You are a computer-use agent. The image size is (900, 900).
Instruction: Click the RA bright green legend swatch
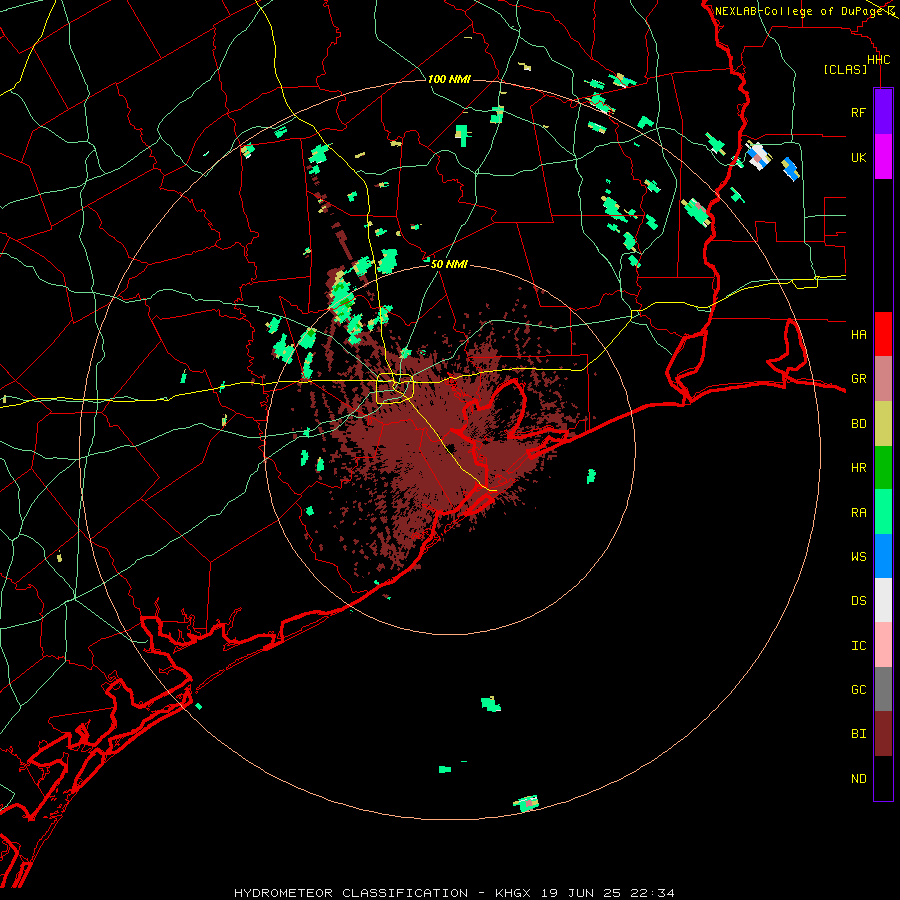click(x=883, y=512)
